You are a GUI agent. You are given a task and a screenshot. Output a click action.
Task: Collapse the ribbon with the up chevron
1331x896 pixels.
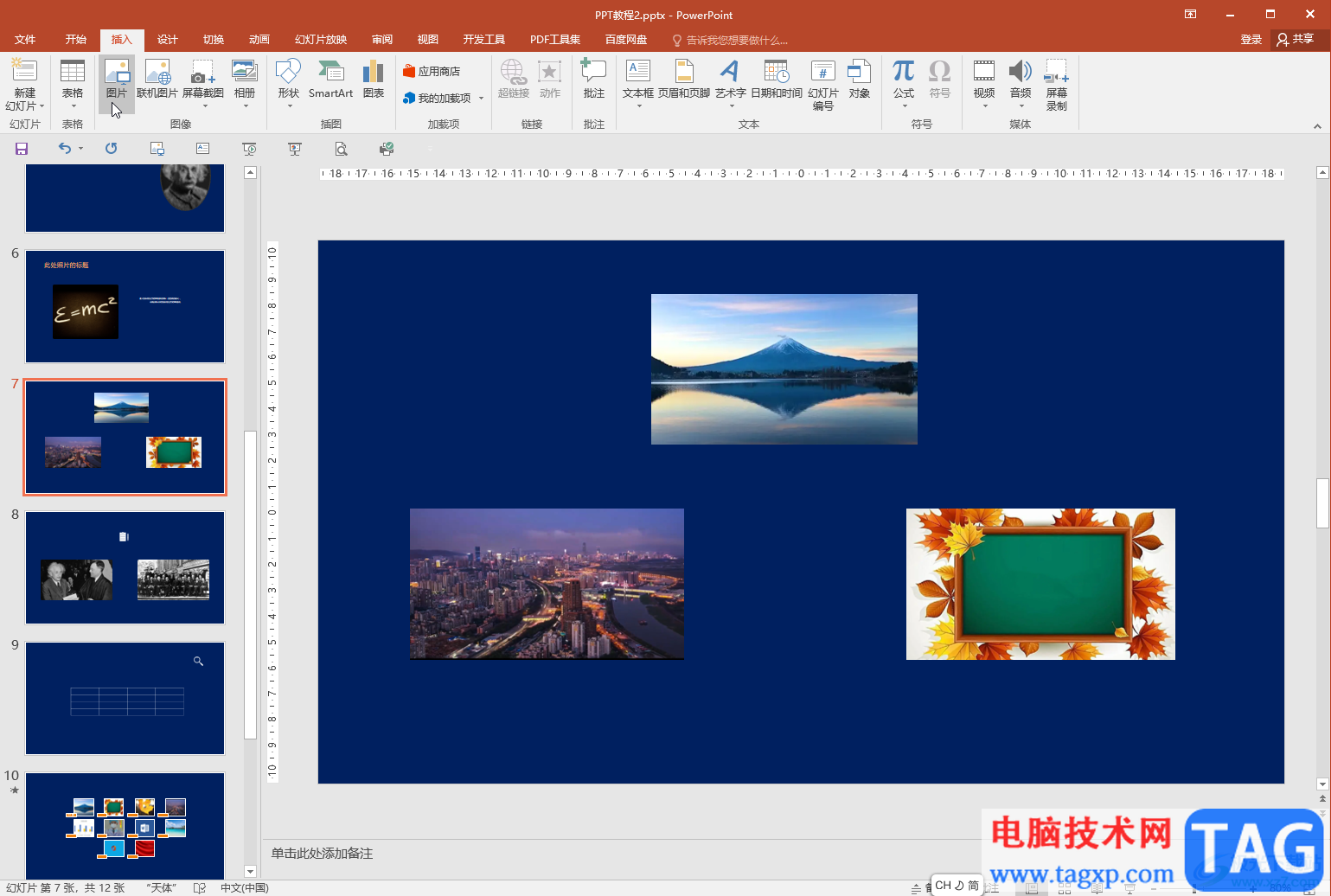pos(1317,126)
